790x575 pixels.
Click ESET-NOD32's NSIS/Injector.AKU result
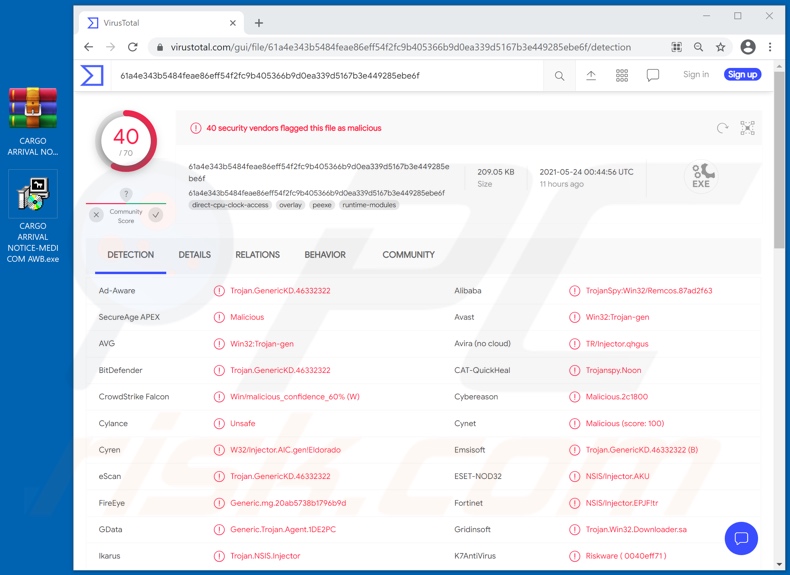tap(617, 476)
